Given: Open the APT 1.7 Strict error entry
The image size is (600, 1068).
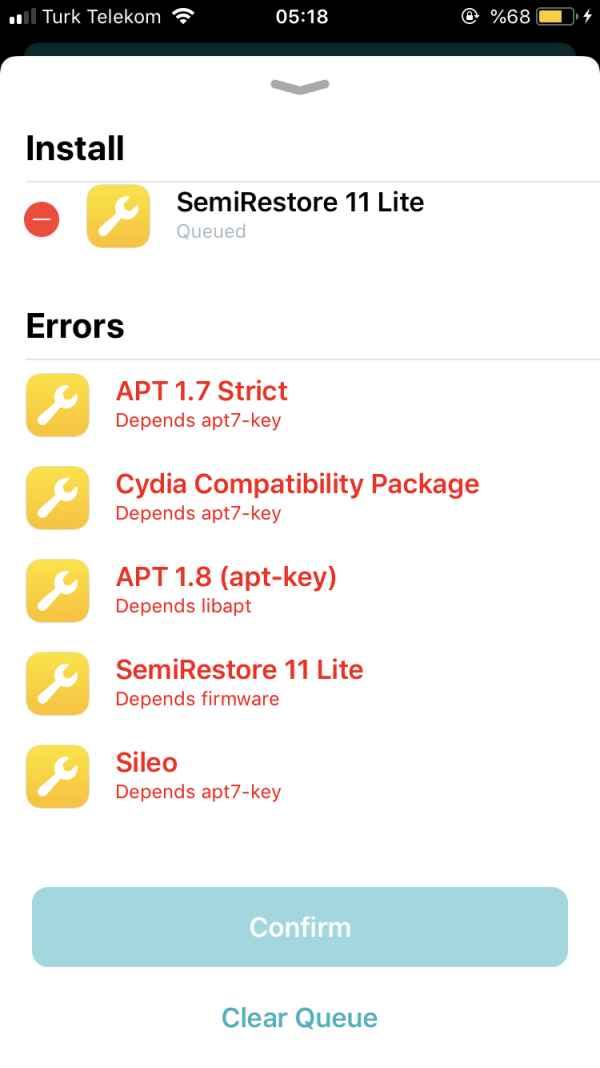Looking at the screenshot, I should (x=202, y=391).
